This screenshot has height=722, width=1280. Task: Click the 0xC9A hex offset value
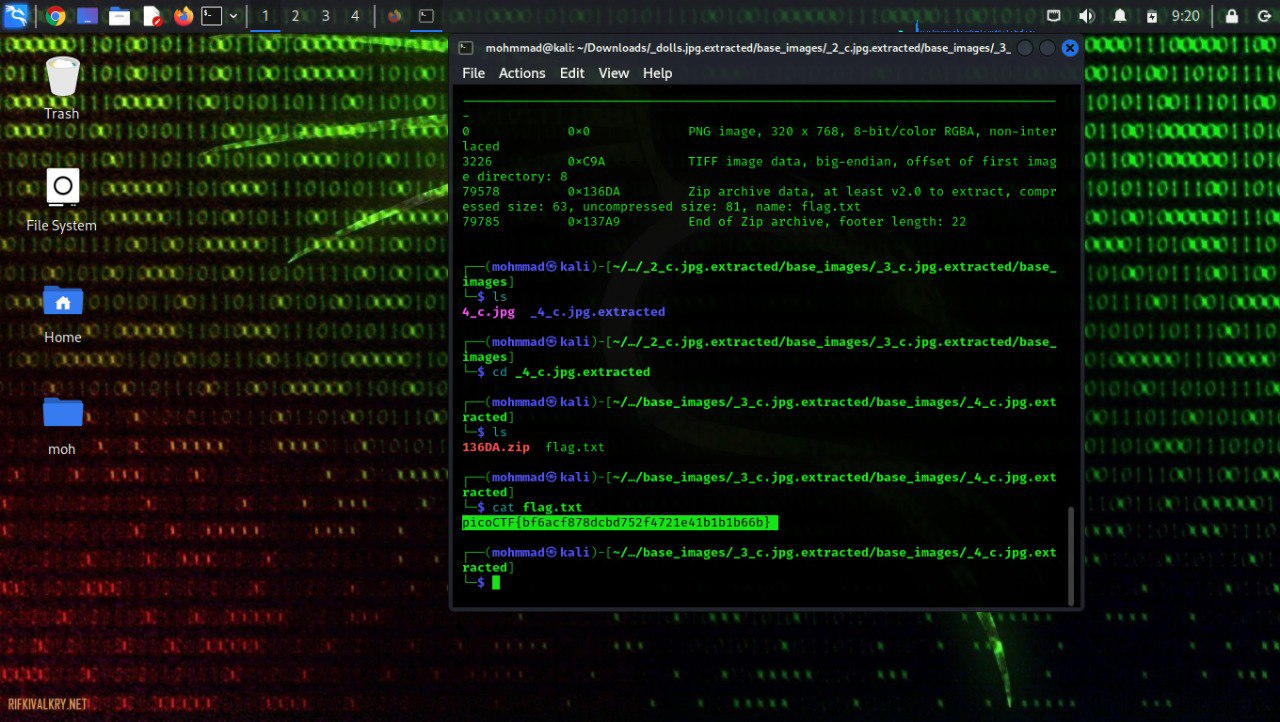[586, 161]
